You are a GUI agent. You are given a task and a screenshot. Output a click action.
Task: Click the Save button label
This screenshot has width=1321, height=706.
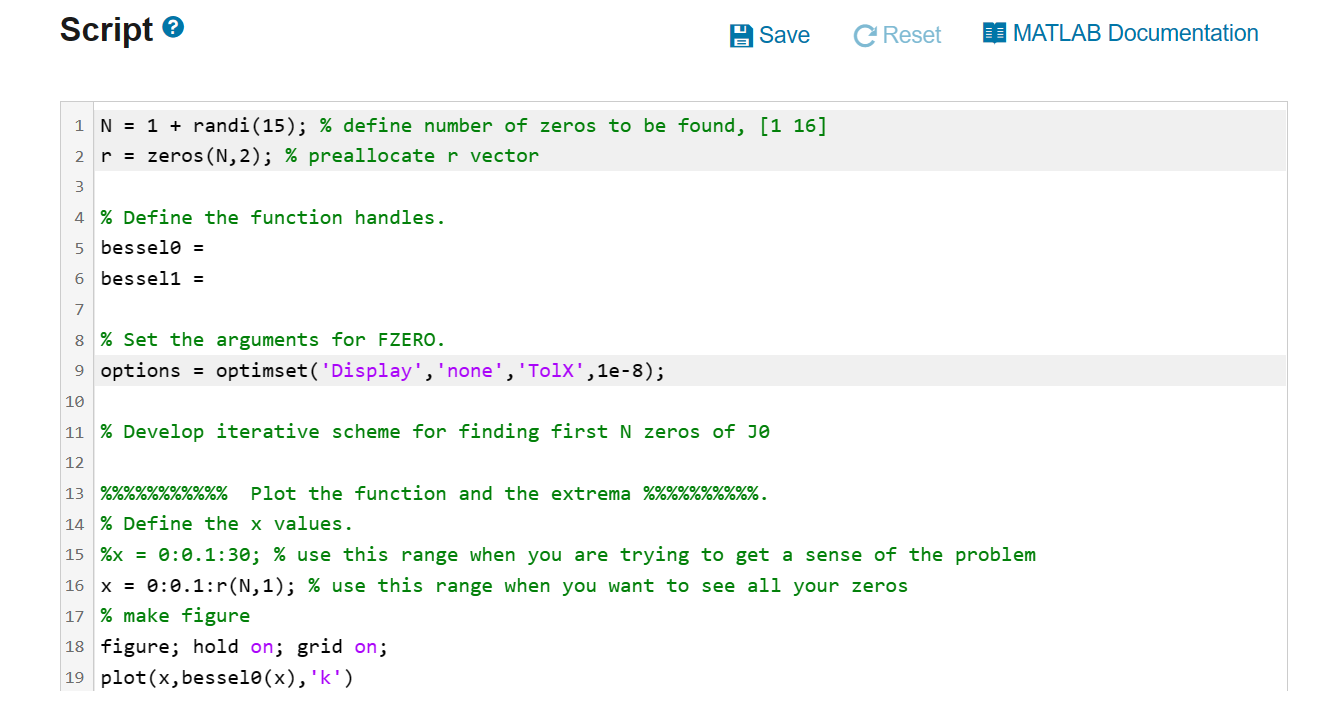click(784, 35)
